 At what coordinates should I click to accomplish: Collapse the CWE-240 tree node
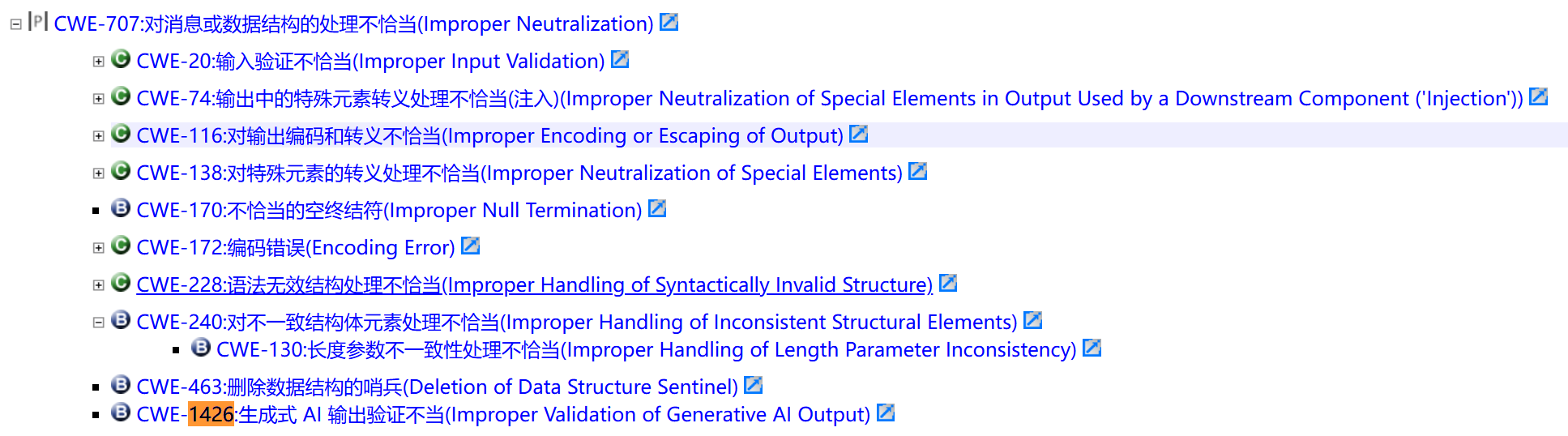point(98,323)
